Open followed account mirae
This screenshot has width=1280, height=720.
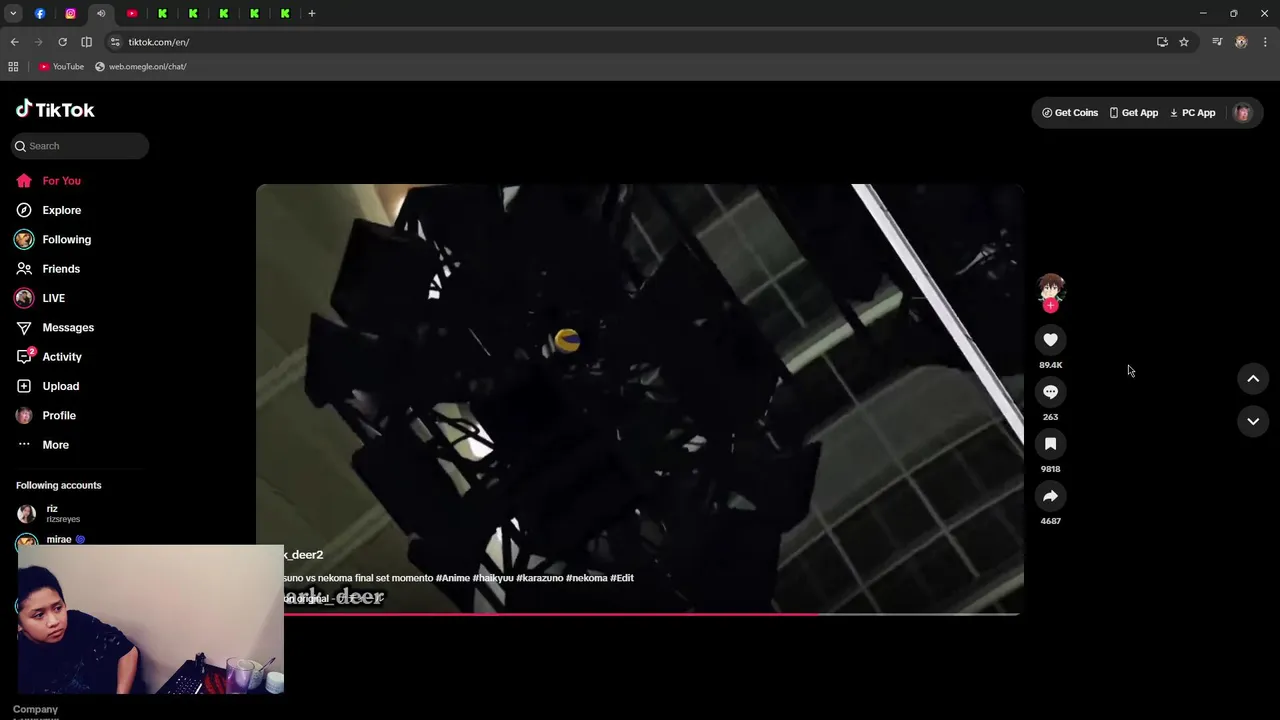[x=60, y=540]
